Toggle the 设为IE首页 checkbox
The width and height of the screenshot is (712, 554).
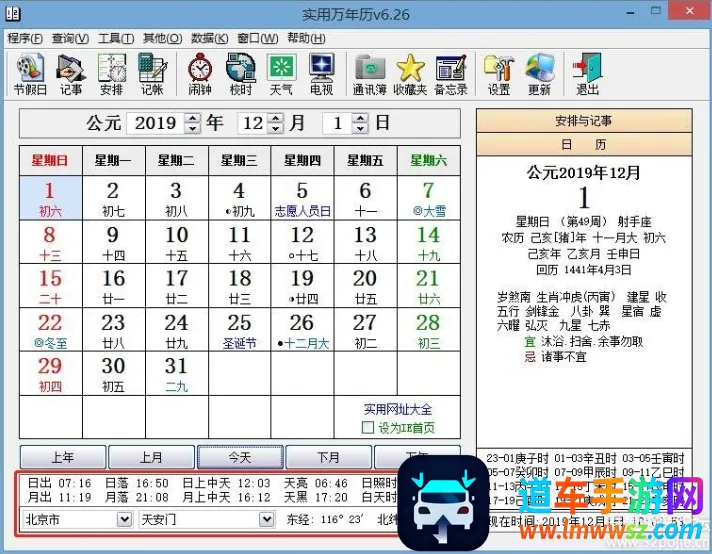369,428
